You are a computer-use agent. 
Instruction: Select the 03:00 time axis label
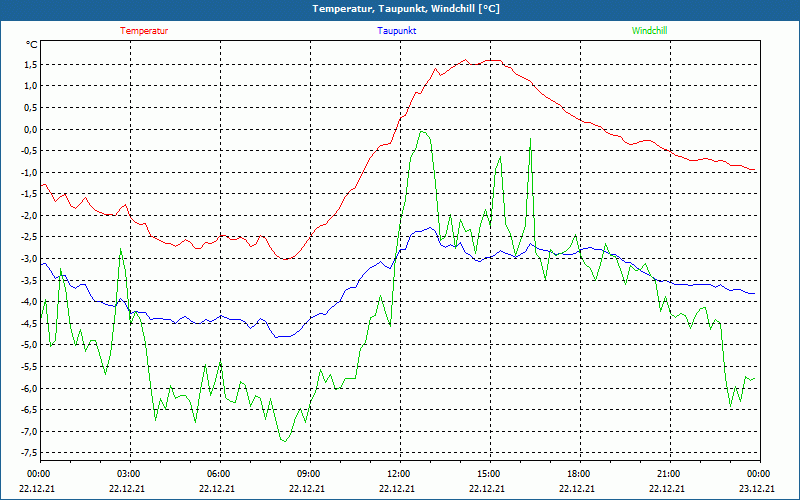click(128, 474)
